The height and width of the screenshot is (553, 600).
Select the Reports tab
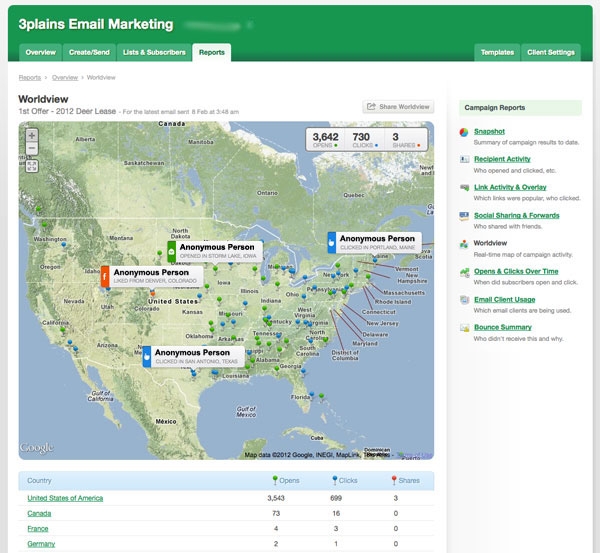coord(212,52)
